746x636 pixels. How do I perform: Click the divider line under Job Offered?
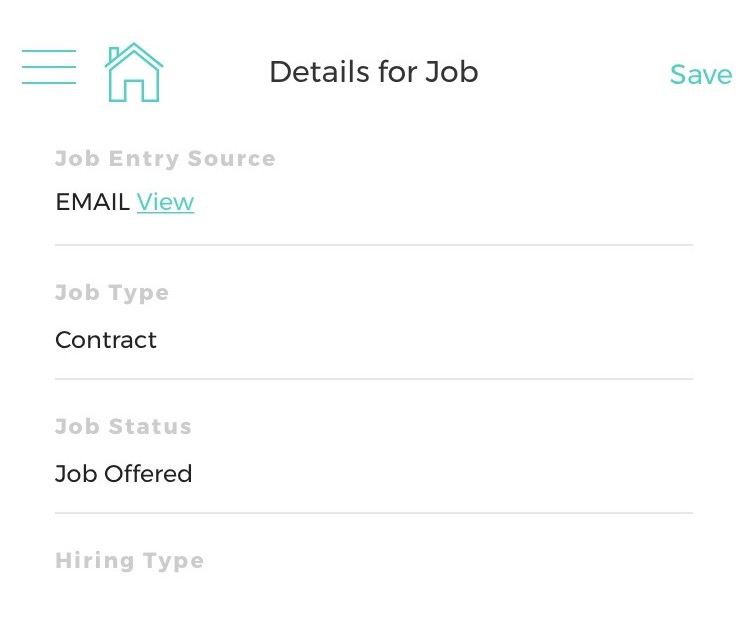click(x=373, y=513)
